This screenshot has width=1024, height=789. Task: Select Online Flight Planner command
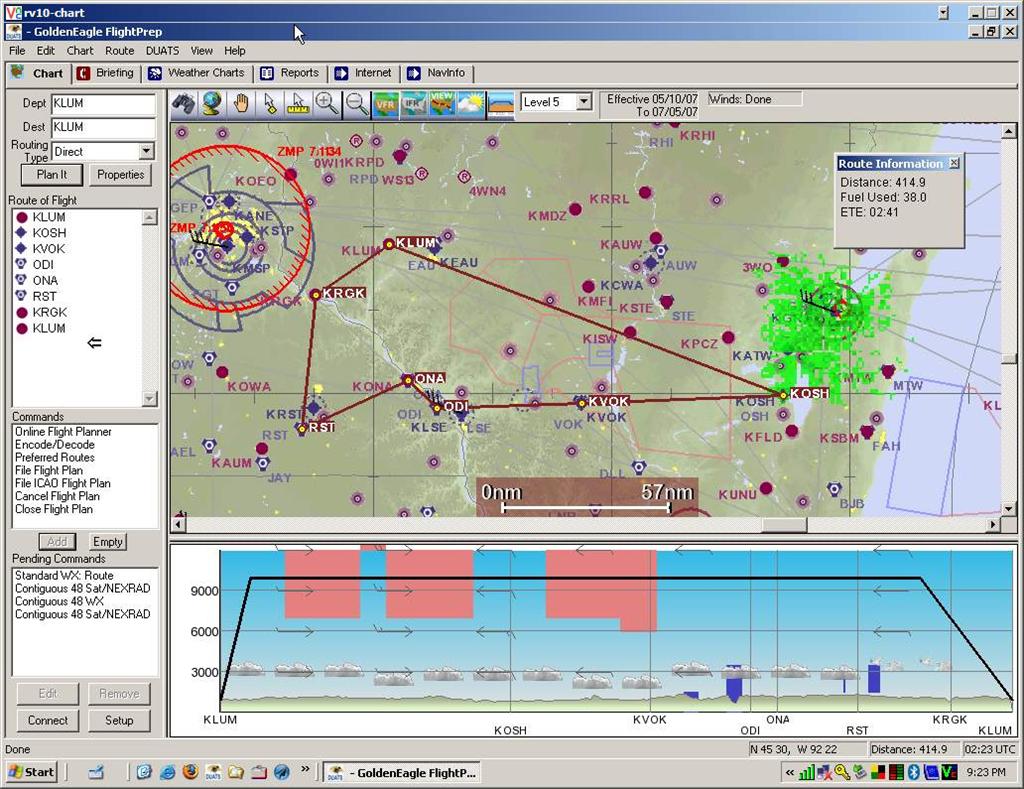click(x=63, y=432)
